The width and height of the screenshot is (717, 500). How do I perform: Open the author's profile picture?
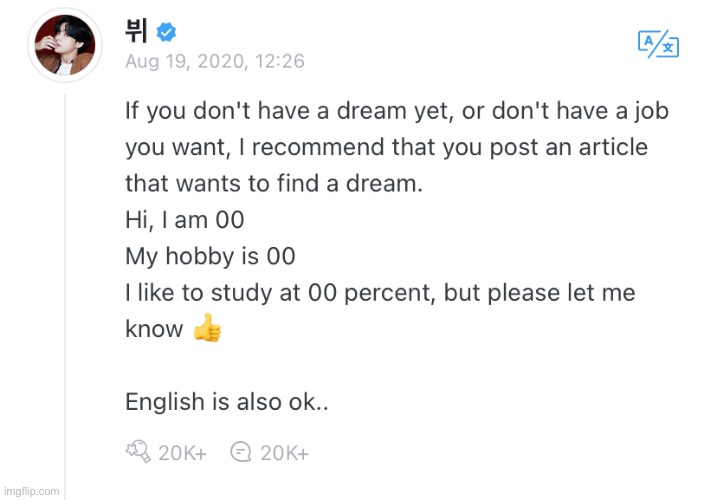point(65,44)
